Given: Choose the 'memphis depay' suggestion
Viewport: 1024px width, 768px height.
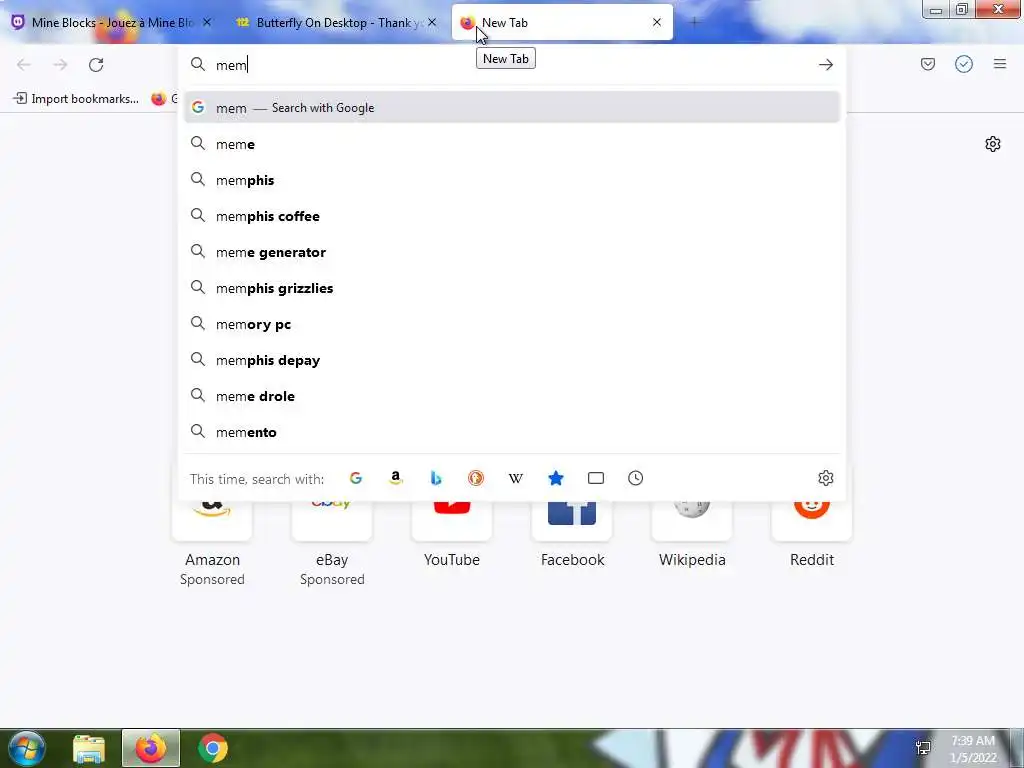Looking at the screenshot, I should (512, 360).
